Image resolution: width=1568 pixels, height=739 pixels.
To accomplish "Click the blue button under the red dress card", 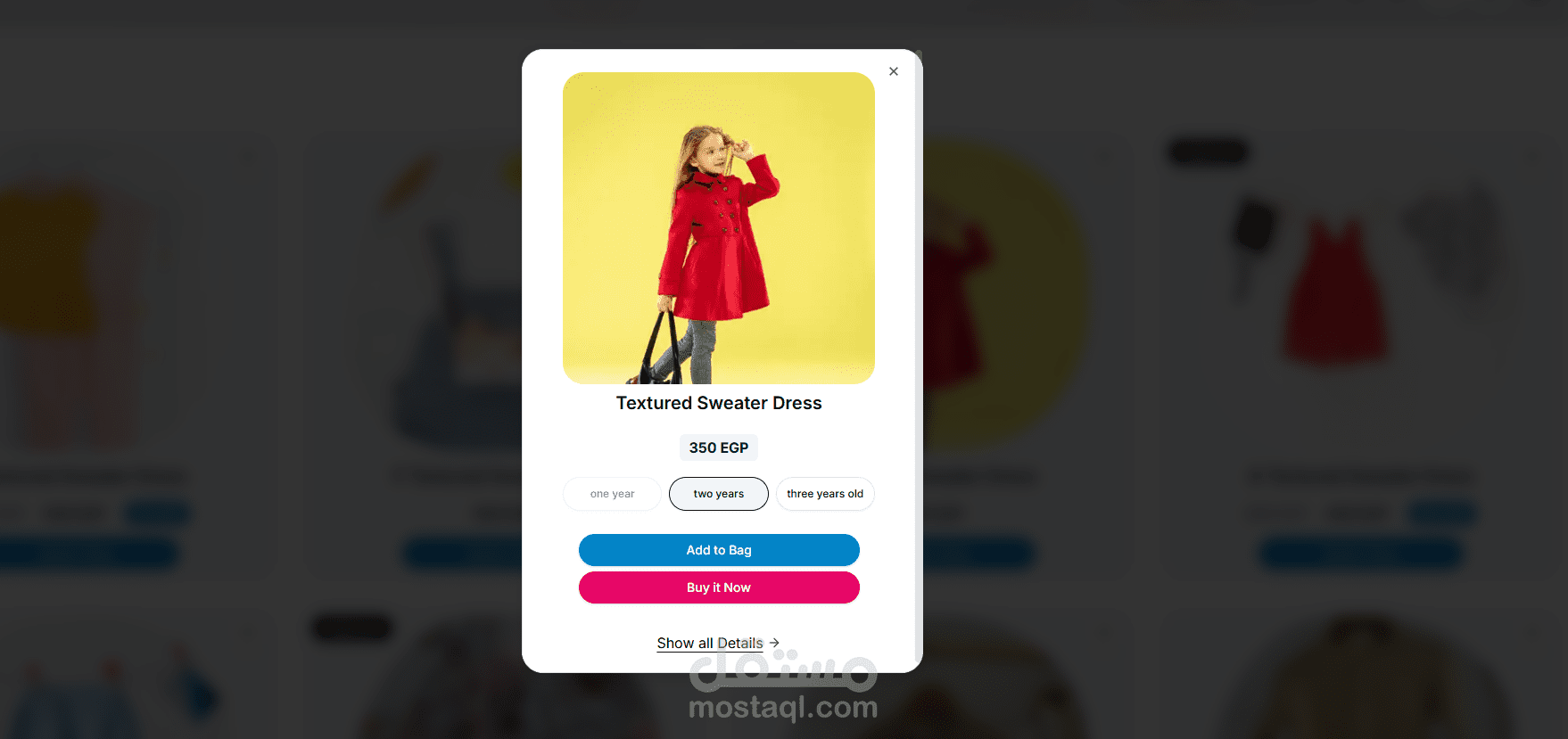I will 1361,554.
